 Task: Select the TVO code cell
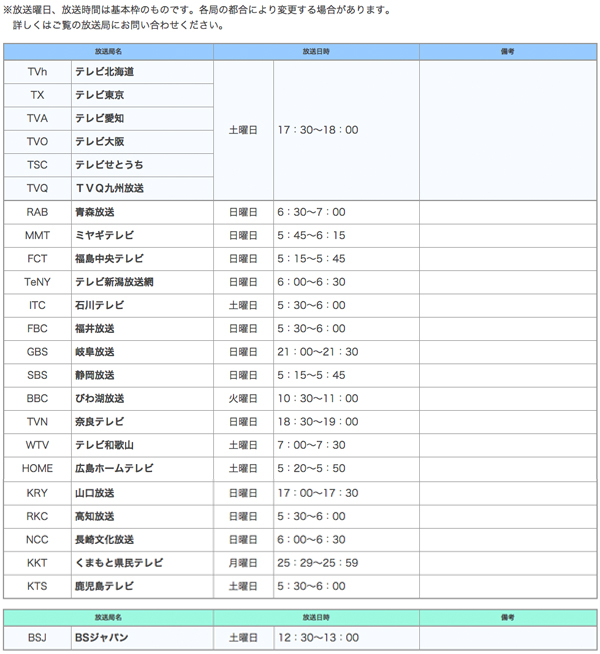(x=38, y=142)
